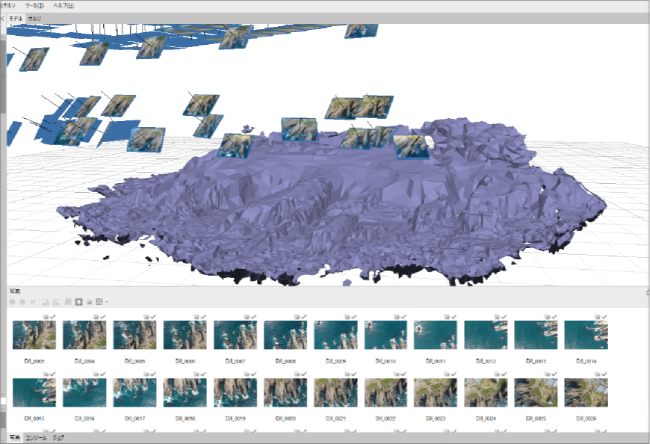Switch to the オルソ view tab
This screenshot has width=650, height=444.
pos(35,18)
